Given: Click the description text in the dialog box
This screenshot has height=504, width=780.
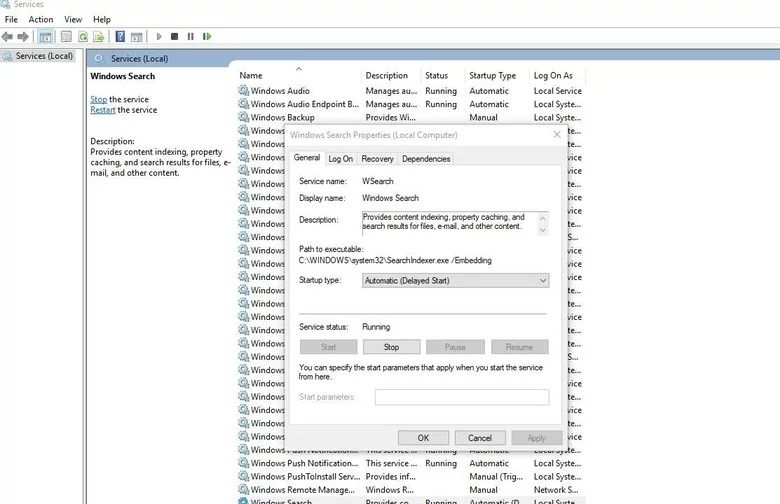Looking at the screenshot, I should pos(443,221).
